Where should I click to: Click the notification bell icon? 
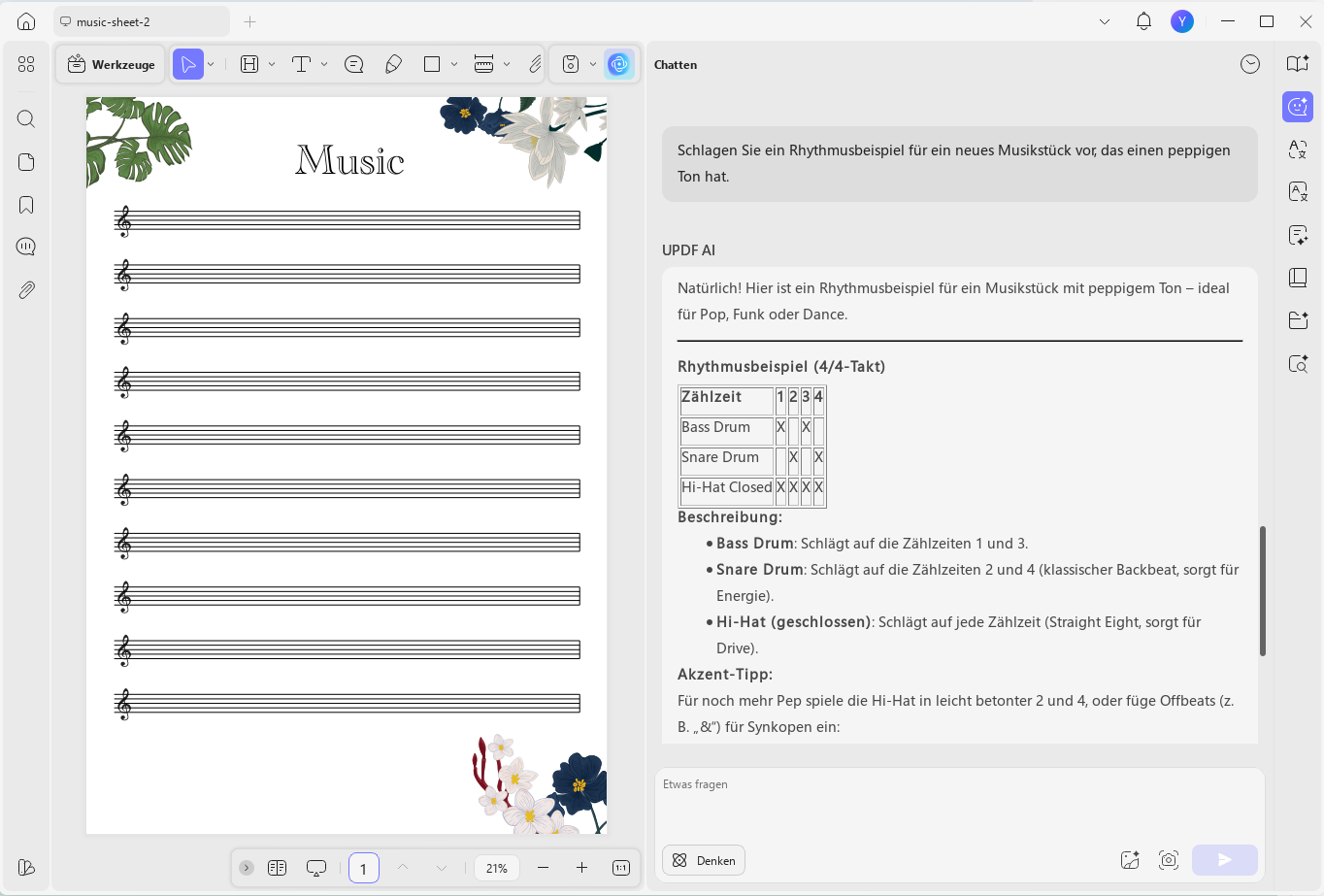[x=1143, y=21]
